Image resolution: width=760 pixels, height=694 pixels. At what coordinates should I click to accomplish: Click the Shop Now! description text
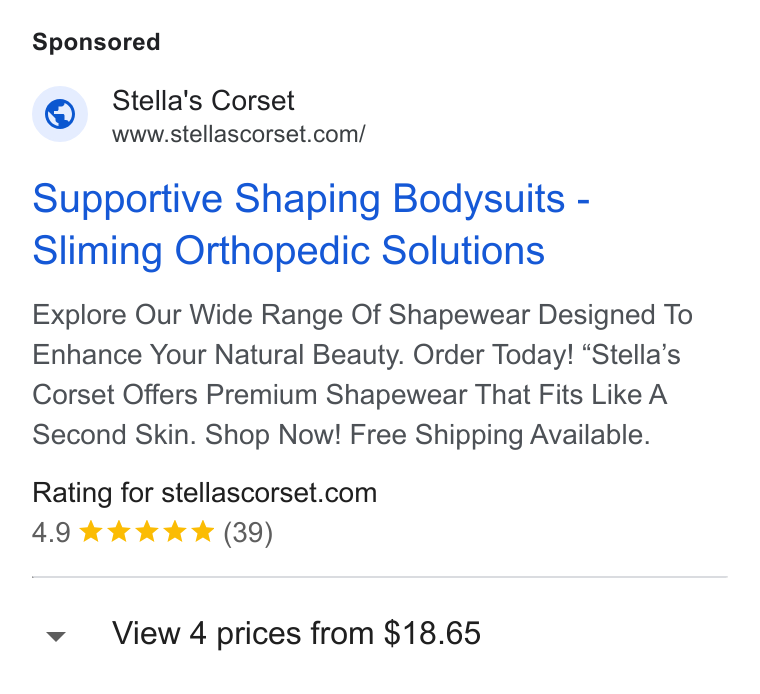point(273,435)
